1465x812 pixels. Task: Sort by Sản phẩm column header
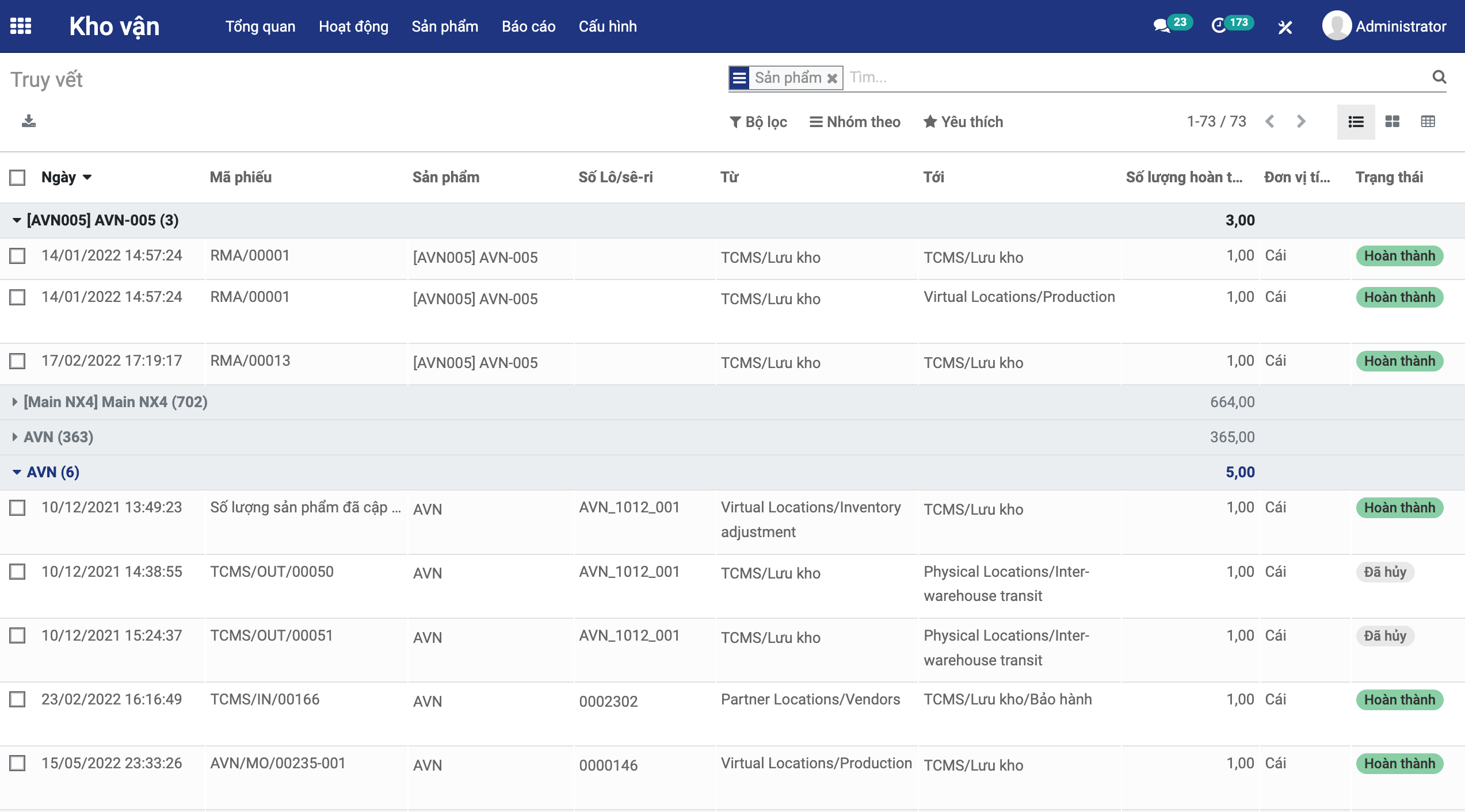tap(446, 177)
